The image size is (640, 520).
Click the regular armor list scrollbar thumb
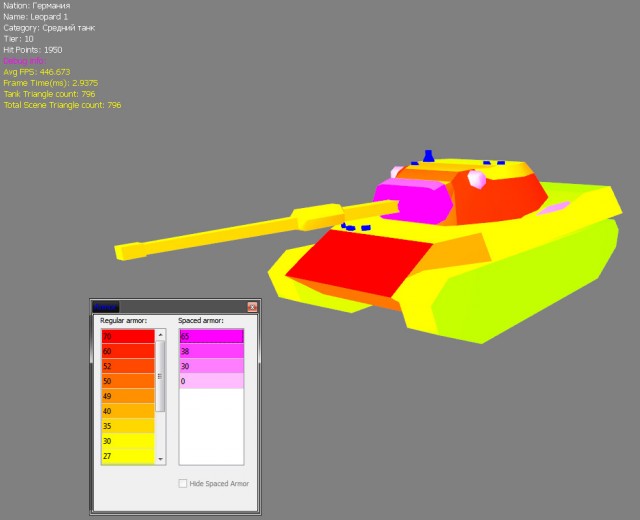point(160,376)
